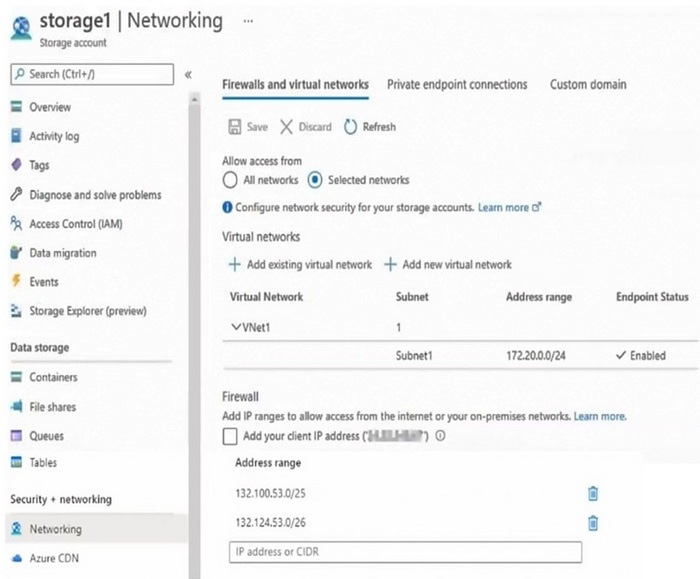
Task: Click the Virtual Network column header
Action: 266,297
